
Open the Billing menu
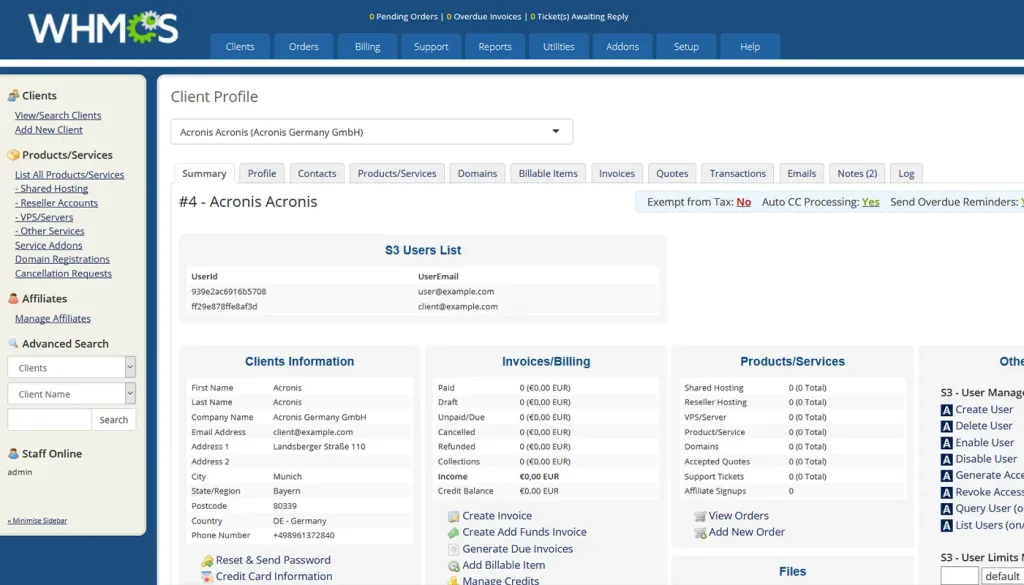coord(367,46)
